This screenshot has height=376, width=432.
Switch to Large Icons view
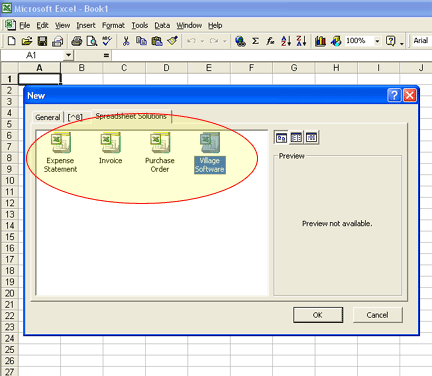pyautogui.click(x=281, y=137)
